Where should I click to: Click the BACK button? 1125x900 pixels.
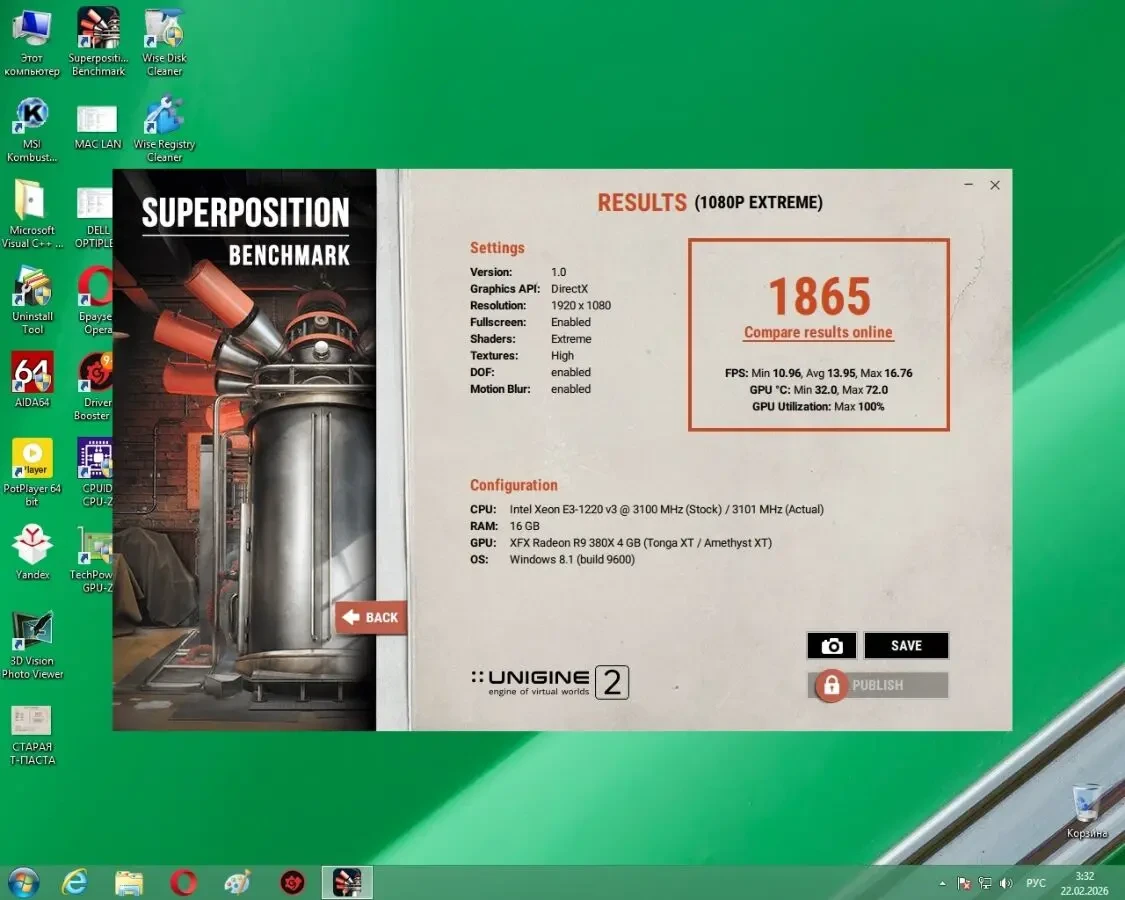tap(371, 617)
